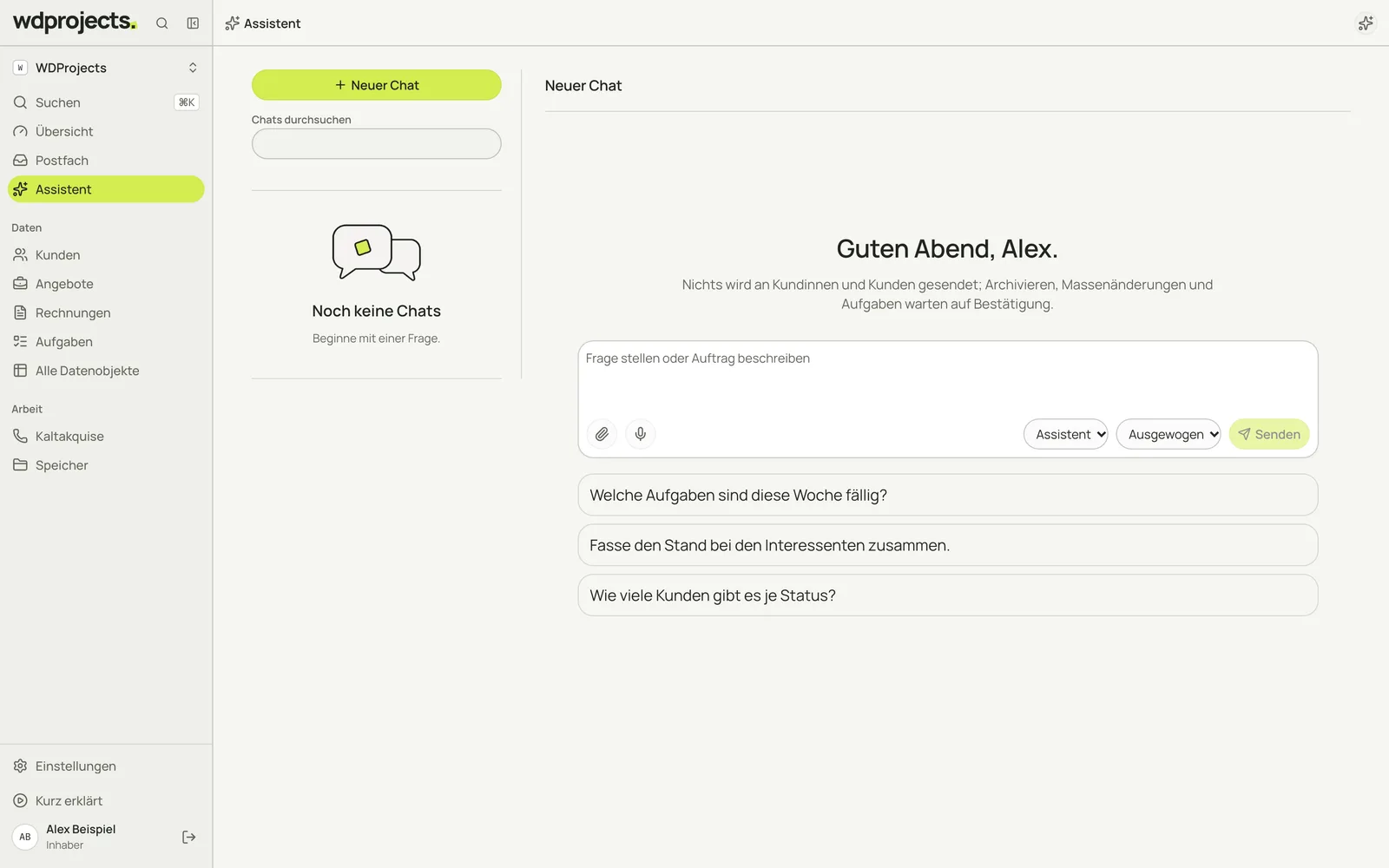Click the Senden button

pyautogui.click(x=1268, y=434)
